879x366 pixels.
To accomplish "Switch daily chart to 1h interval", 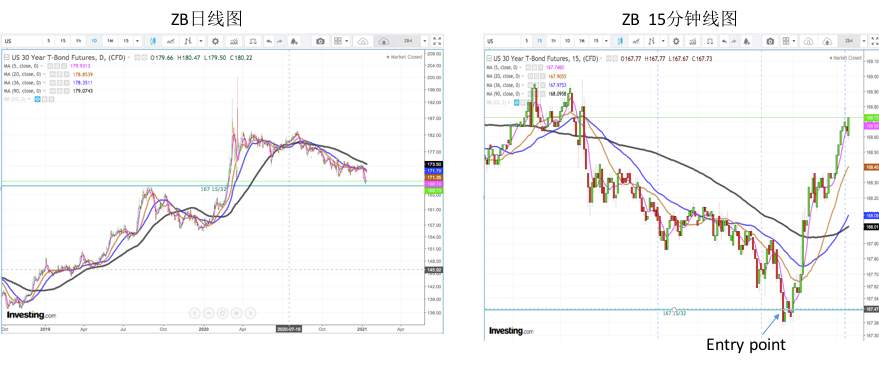I will 78,41.
